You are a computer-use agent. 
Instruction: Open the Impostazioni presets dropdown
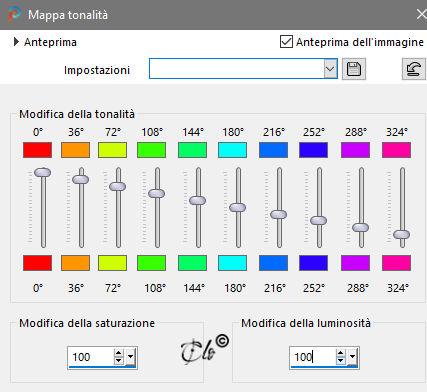click(330, 69)
